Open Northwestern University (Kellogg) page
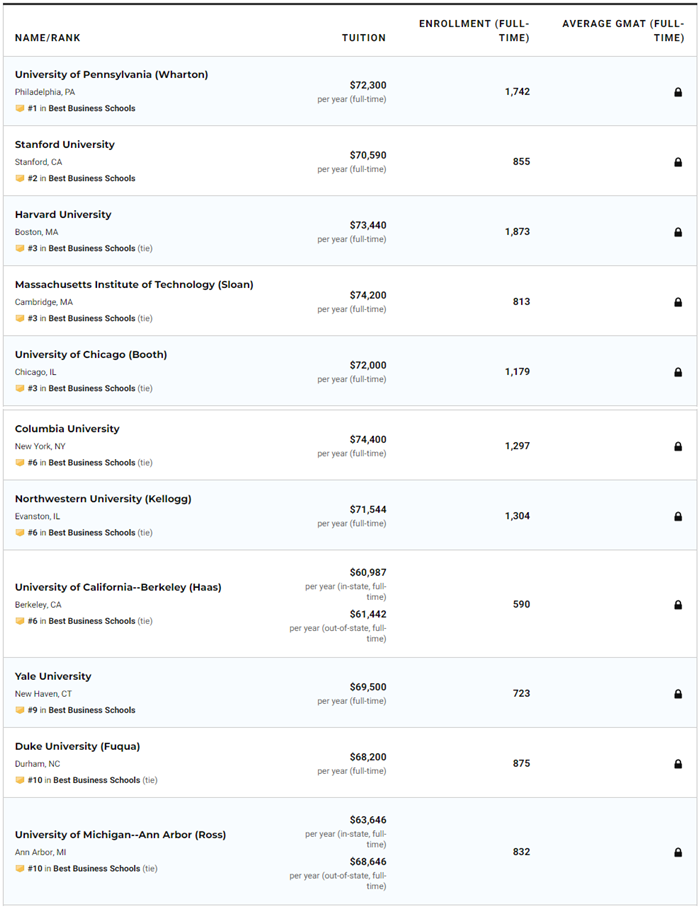The height and width of the screenshot is (908, 700). pyautogui.click(x=102, y=499)
